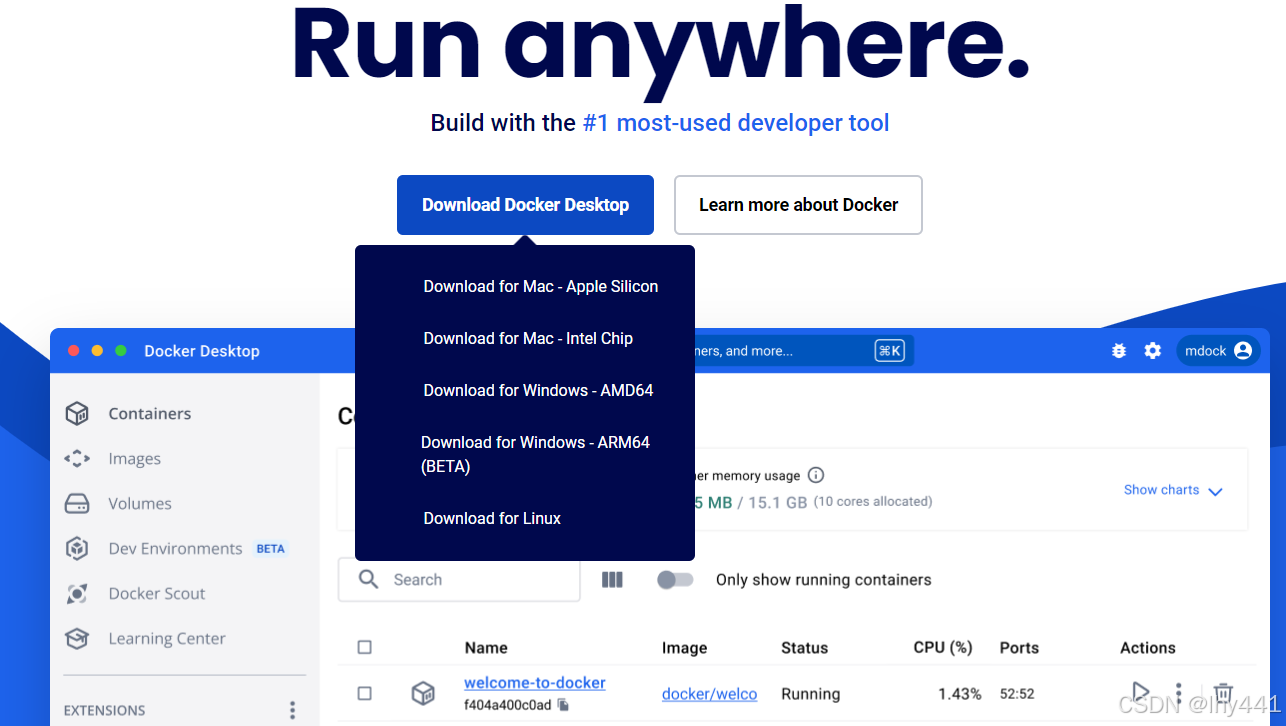Choose Download for Mac - Intel Chip
This screenshot has width=1286, height=726.
(528, 338)
